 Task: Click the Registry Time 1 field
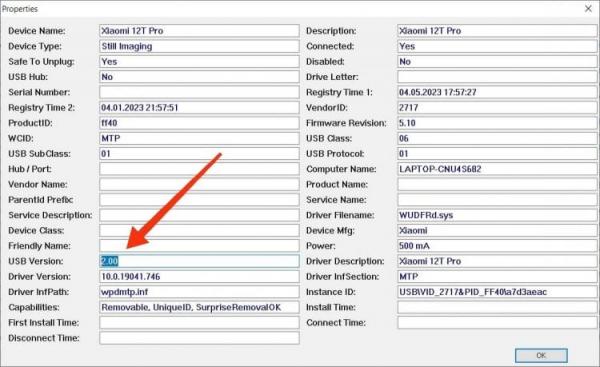click(x=497, y=92)
